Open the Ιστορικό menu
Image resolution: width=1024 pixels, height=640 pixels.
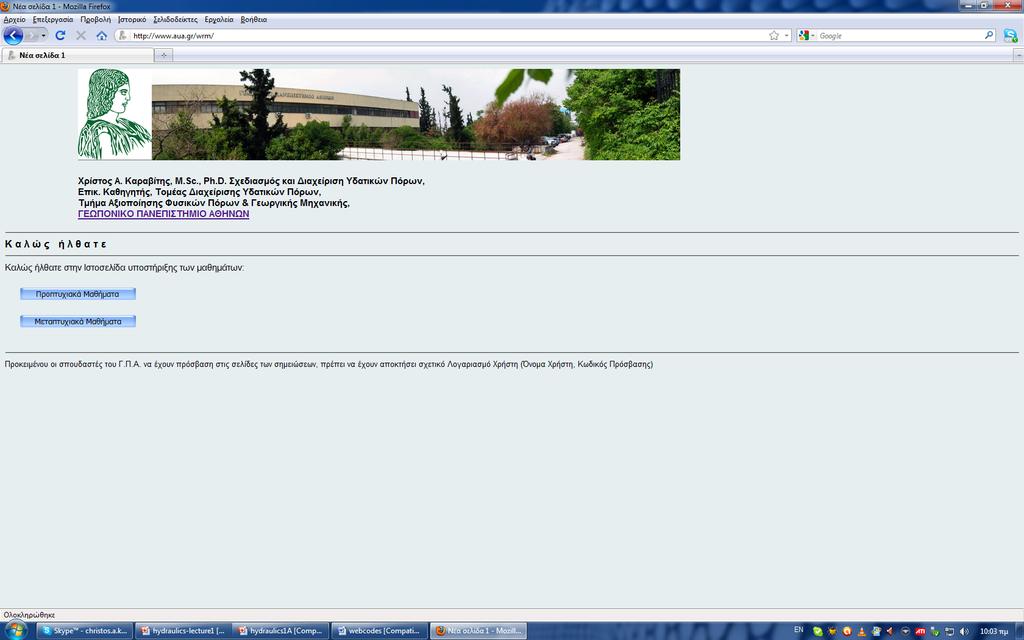(132, 20)
